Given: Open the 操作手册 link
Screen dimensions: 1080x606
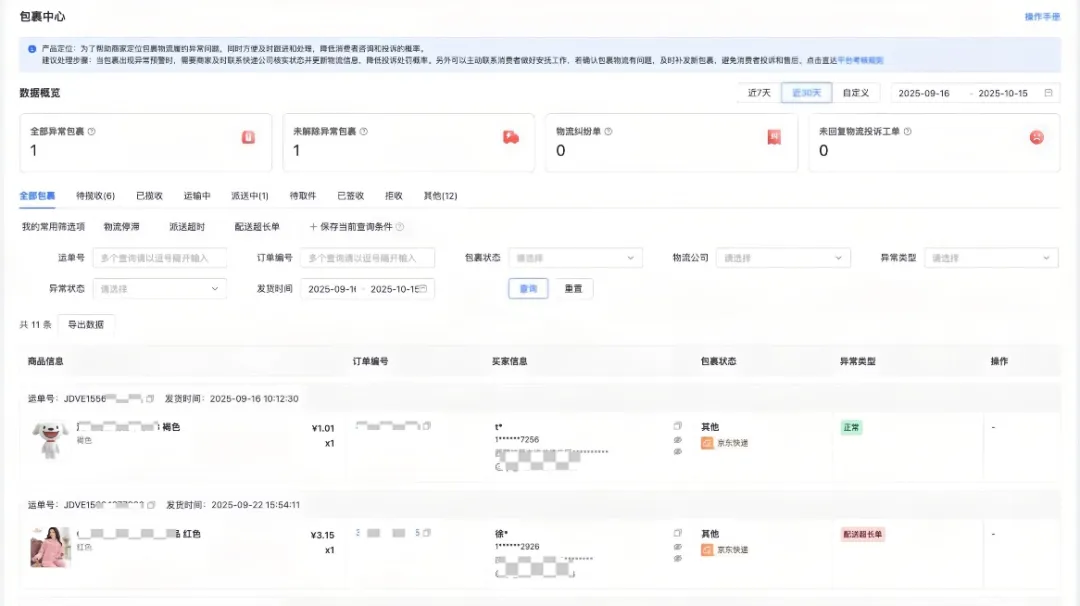Looking at the screenshot, I should click(1042, 17).
